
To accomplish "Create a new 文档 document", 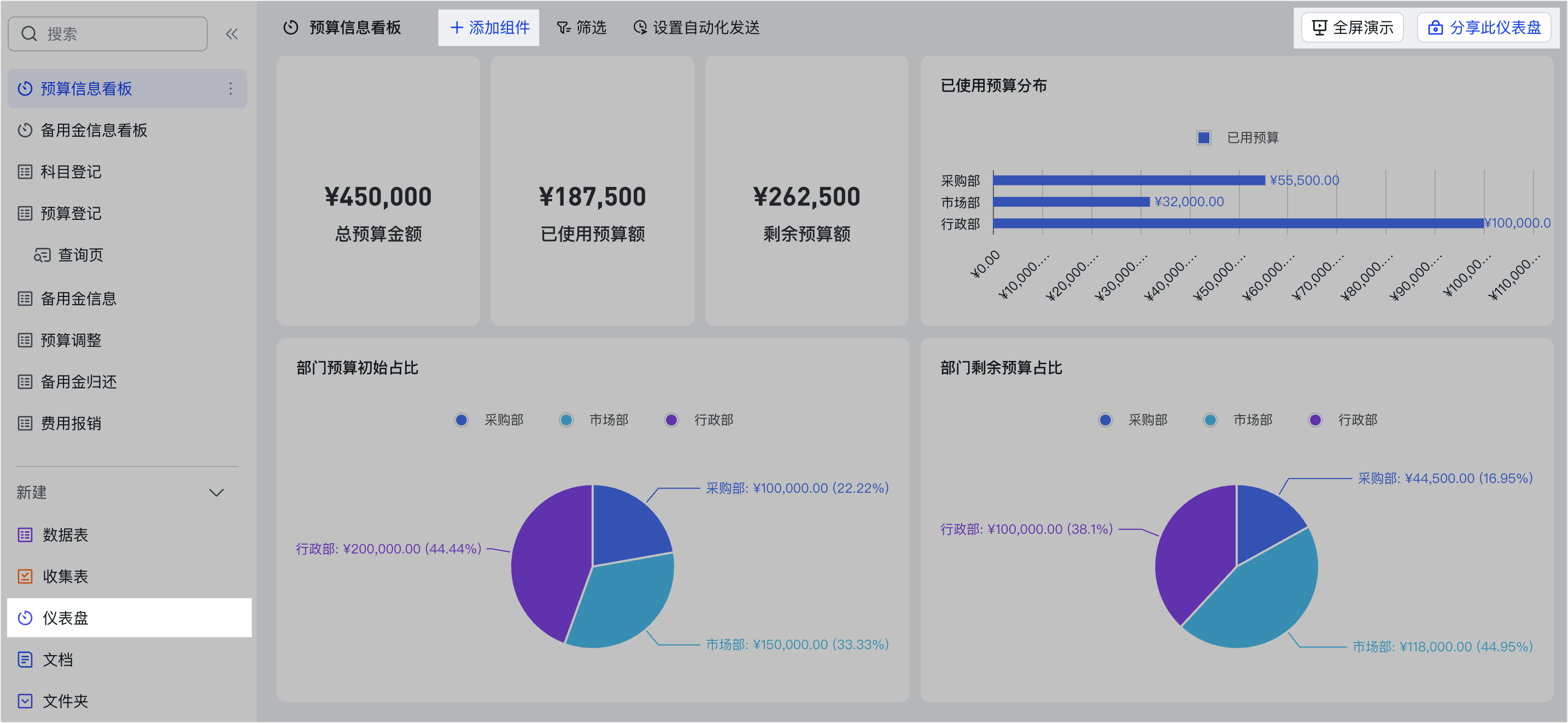I will (57, 659).
